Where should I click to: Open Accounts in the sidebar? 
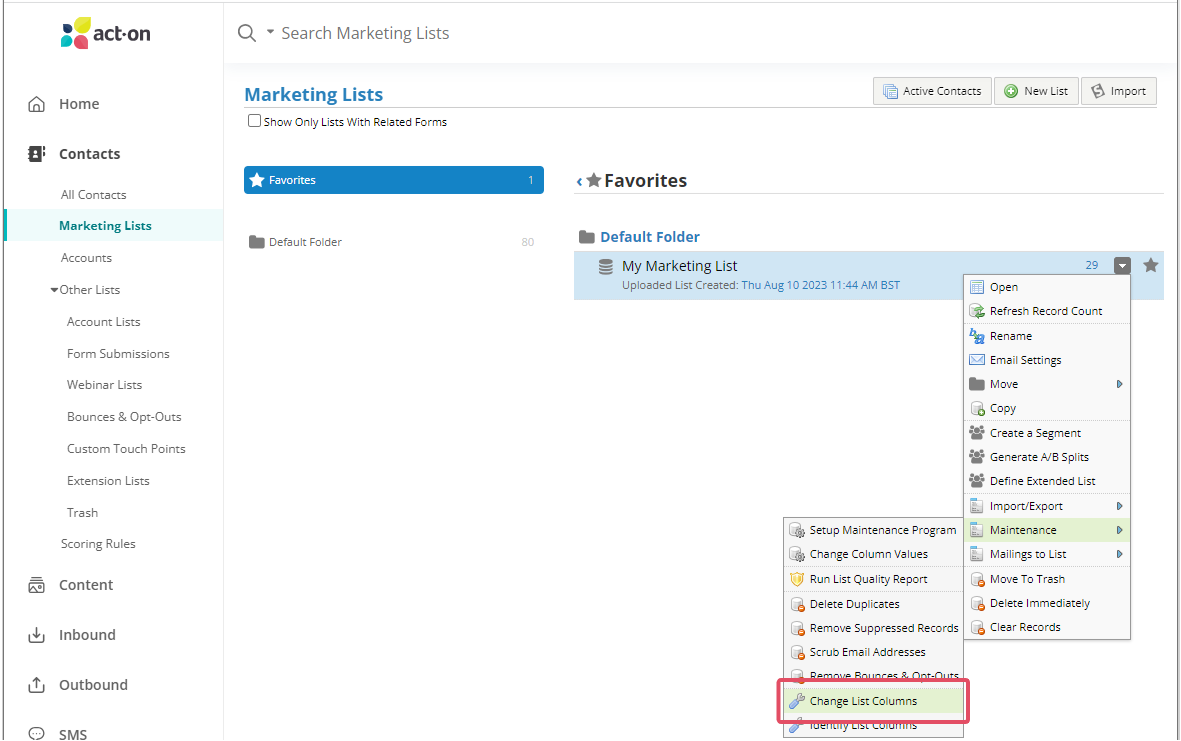86,258
